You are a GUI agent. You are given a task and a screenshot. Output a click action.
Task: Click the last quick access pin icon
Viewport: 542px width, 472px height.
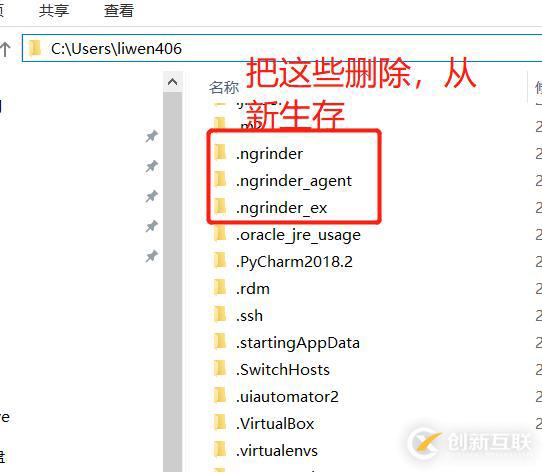point(151,256)
